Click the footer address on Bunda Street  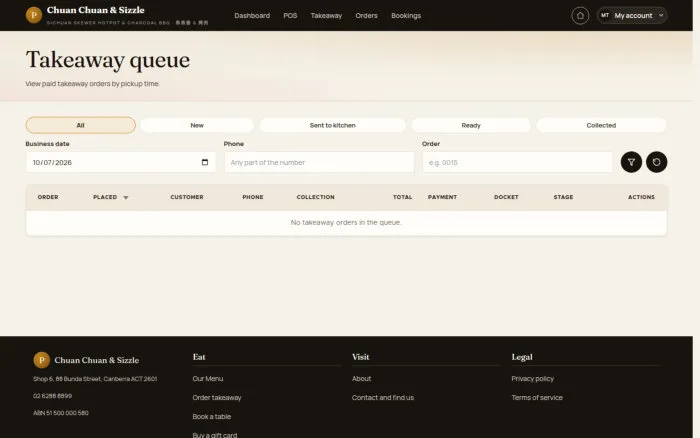(x=95, y=379)
